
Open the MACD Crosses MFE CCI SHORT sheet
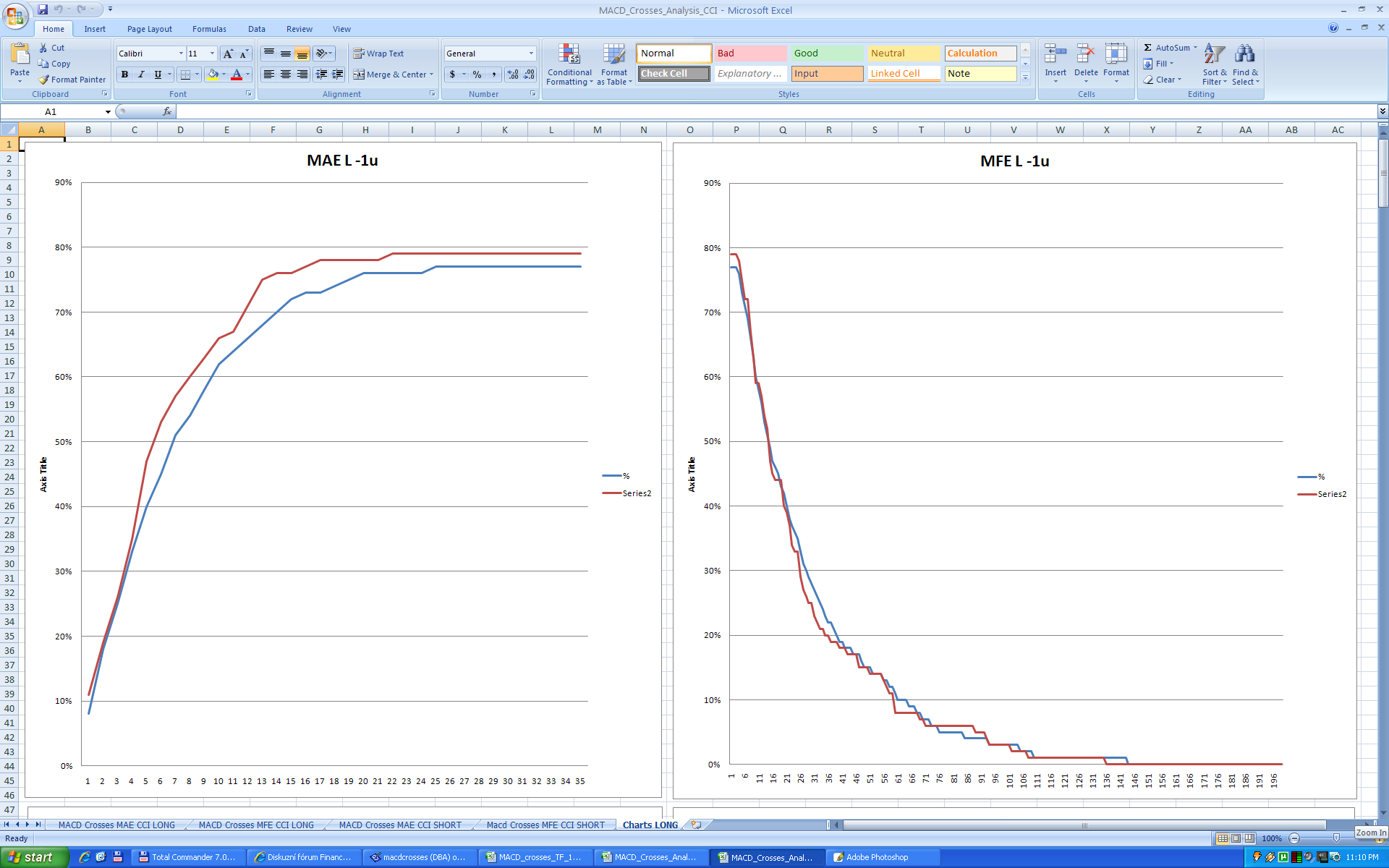coord(545,825)
